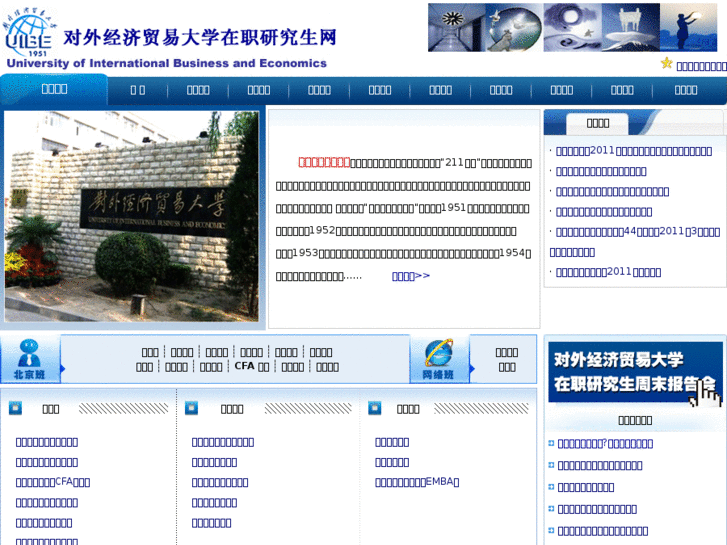The height and width of the screenshot is (545, 727).
Task: Select the highlighted active navigation tab
Action: [54, 89]
